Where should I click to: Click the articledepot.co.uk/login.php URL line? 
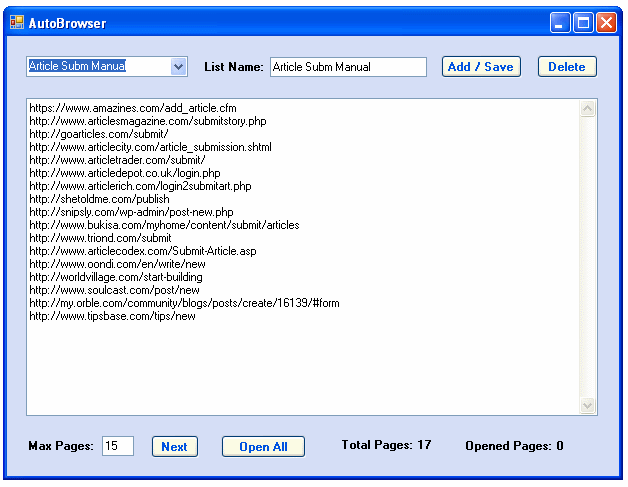point(125,173)
